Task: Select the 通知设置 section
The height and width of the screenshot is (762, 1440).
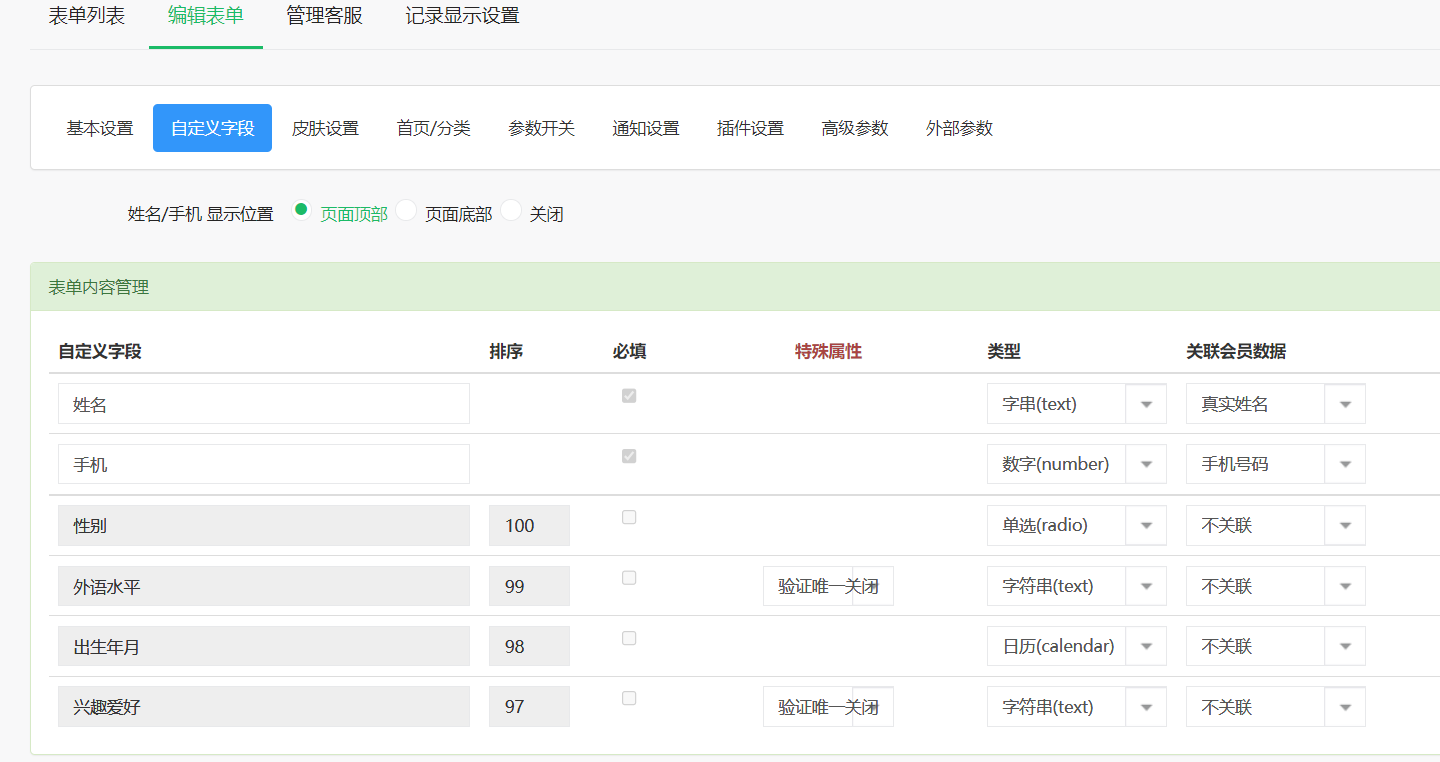Action: click(x=646, y=128)
